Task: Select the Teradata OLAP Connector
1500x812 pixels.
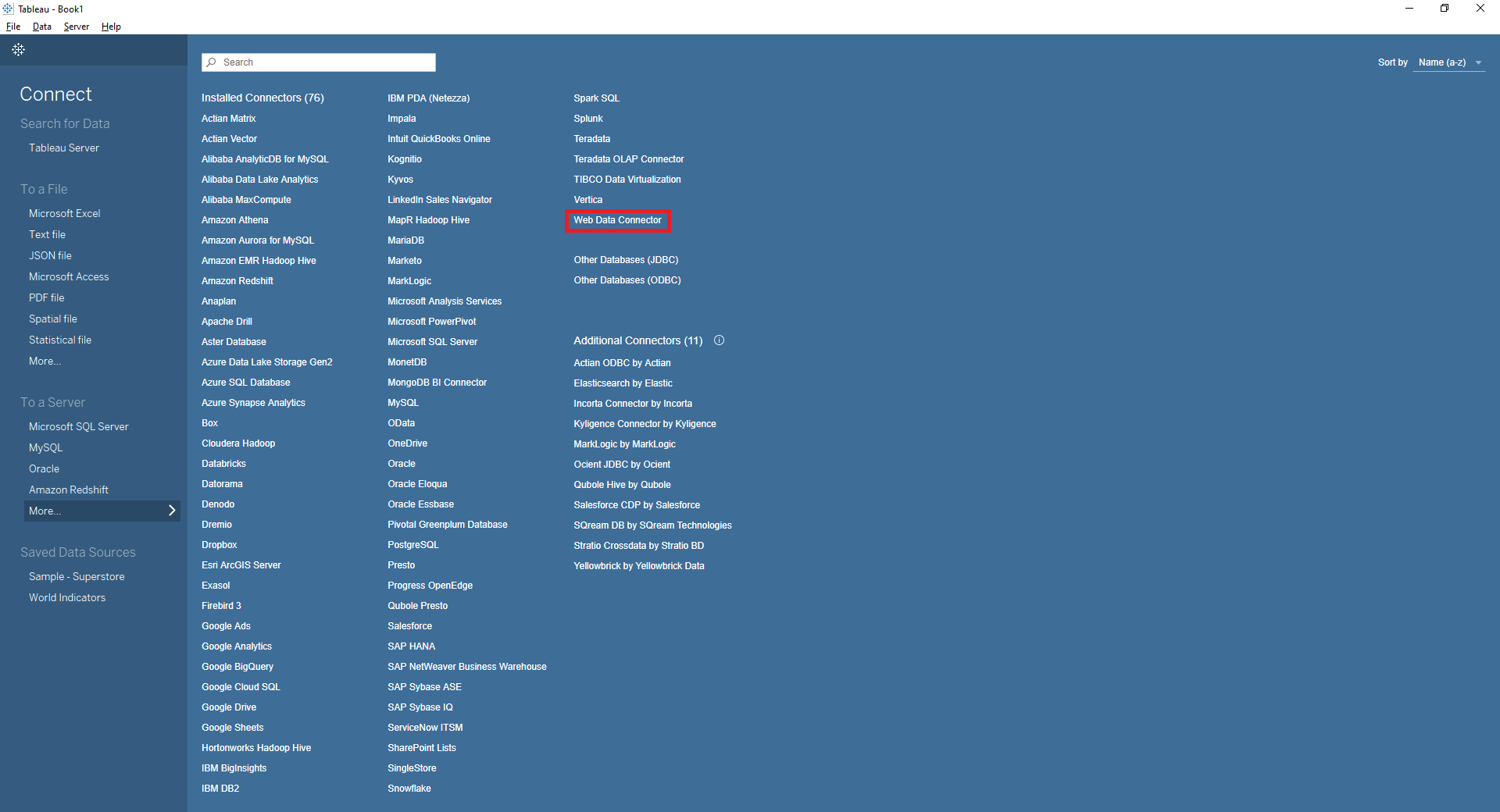Action: click(629, 159)
